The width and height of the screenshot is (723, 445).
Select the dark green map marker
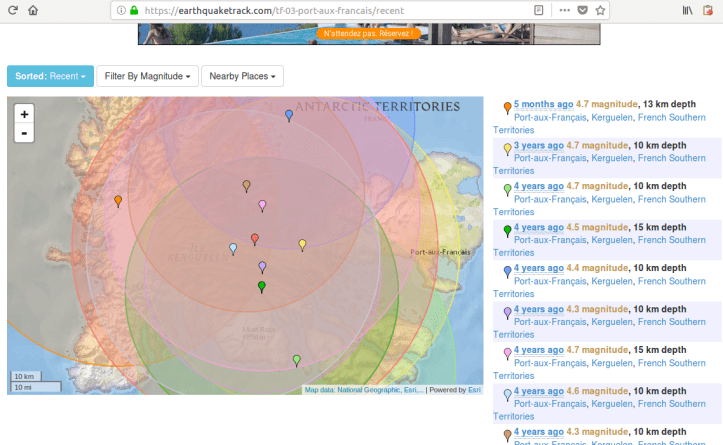262,287
